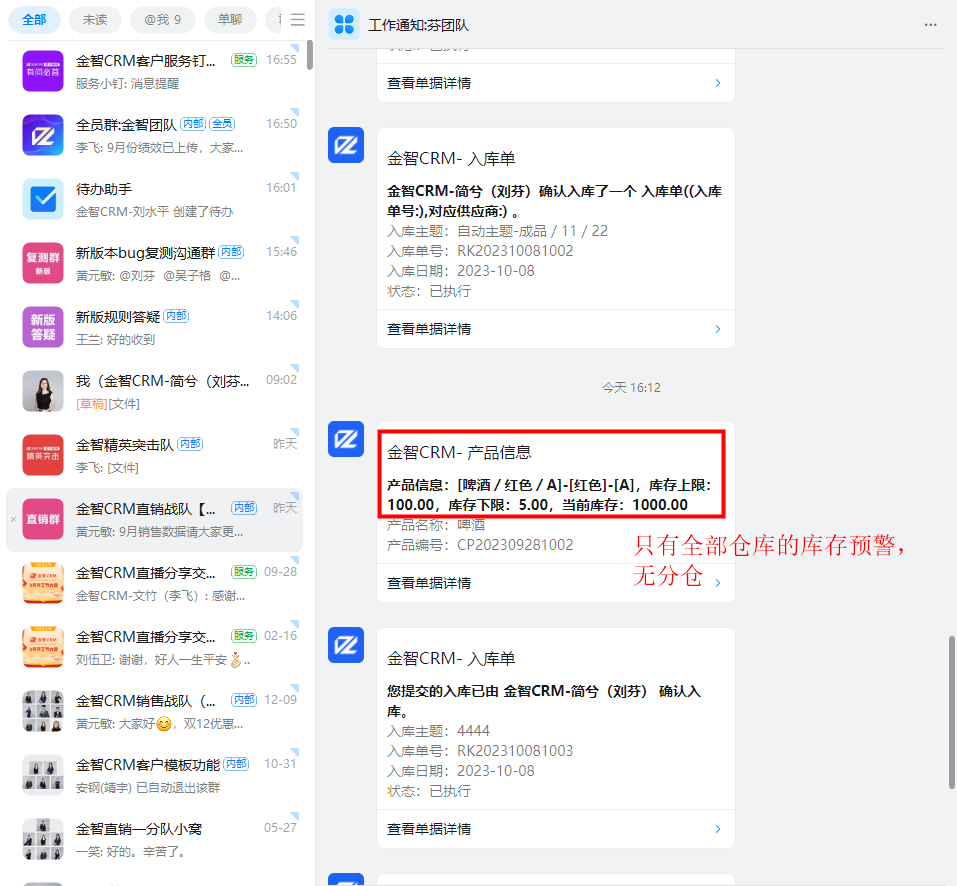This screenshot has height=886, width=957.
Task: Open 金智CRM销售战队 group avatar
Action: pos(43,711)
